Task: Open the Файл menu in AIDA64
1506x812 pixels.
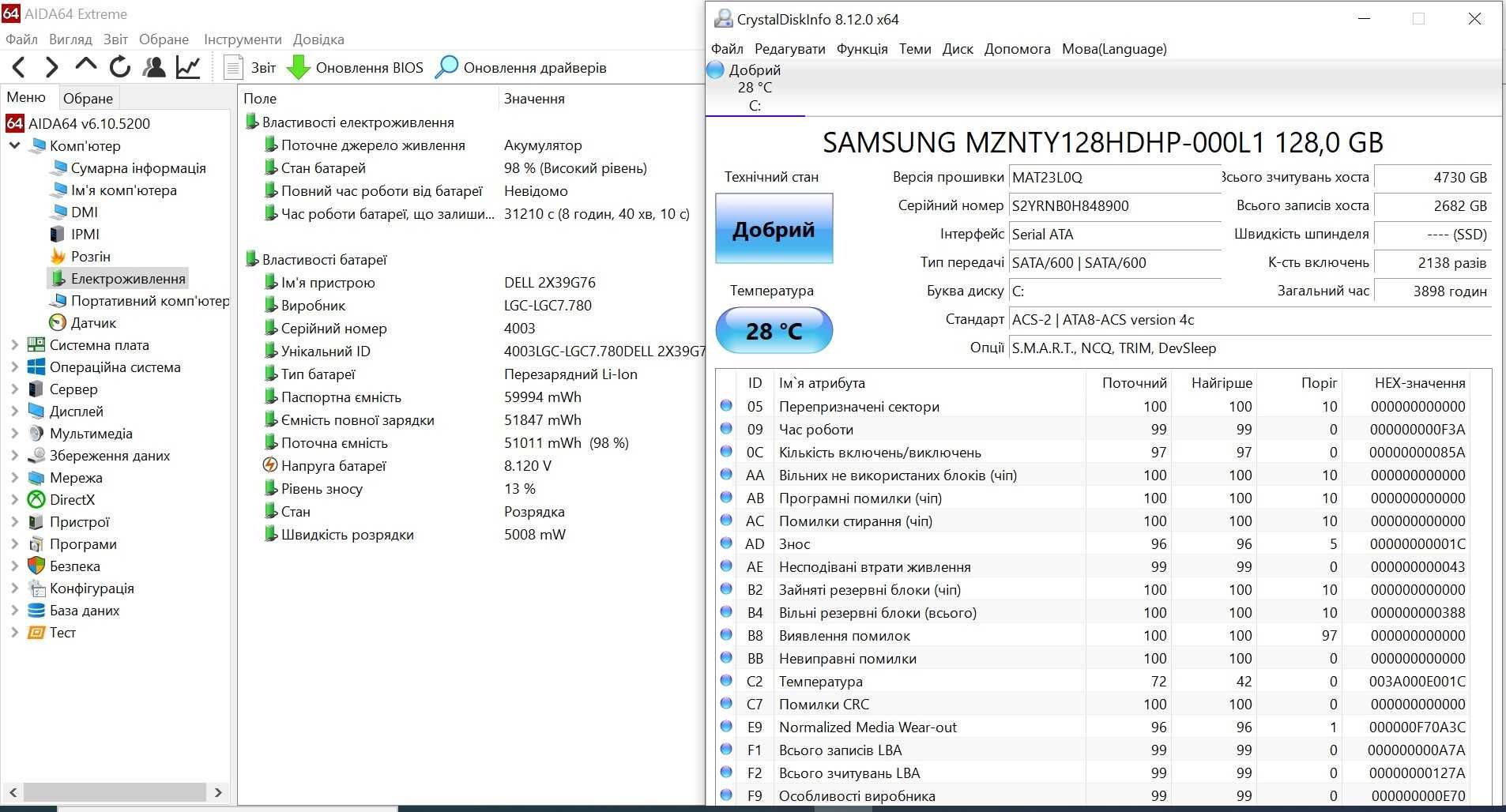Action: point(21,39)
